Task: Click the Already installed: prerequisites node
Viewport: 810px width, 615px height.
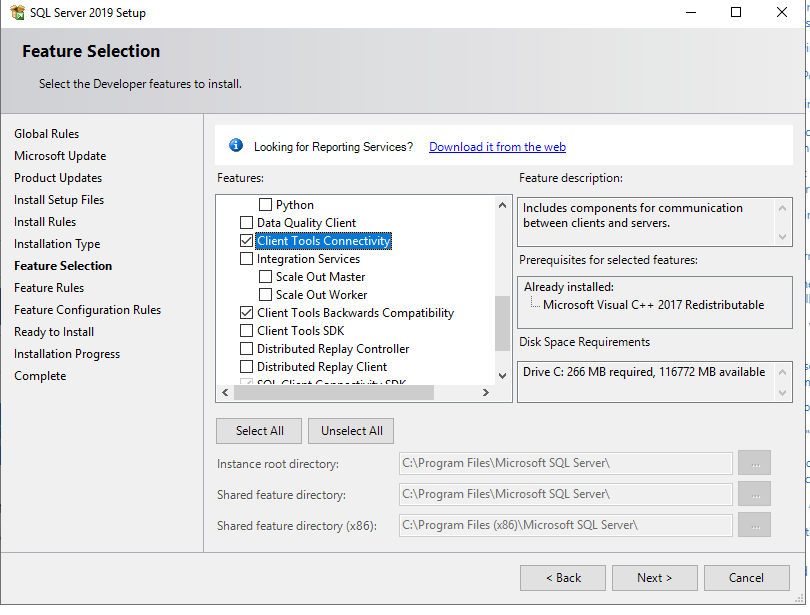Action: pyautogui.click(x=569, y=287)
